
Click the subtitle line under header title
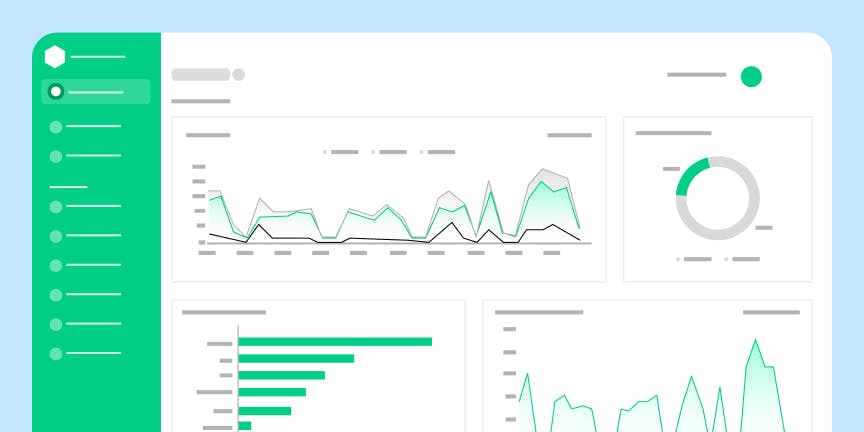[x=201, y=101]
